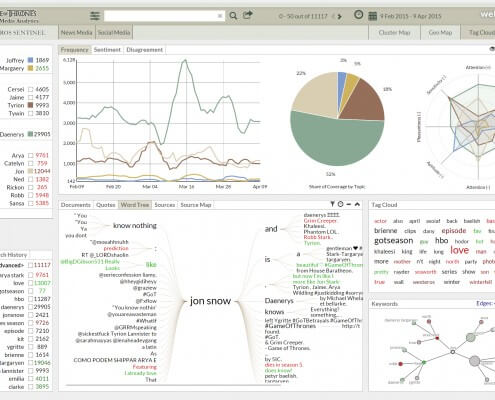
Task: Select the Word Tree tab
Action: point(135,205)
